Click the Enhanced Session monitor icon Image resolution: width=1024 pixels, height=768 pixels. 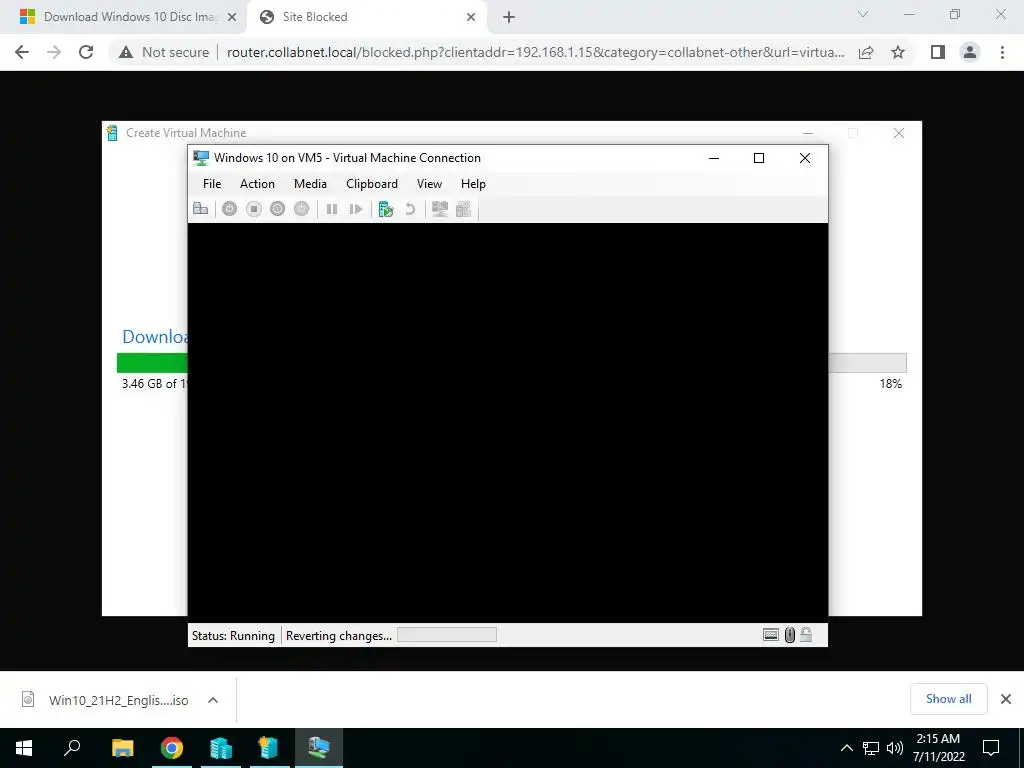pyautogui.click(x=440, y=209)
